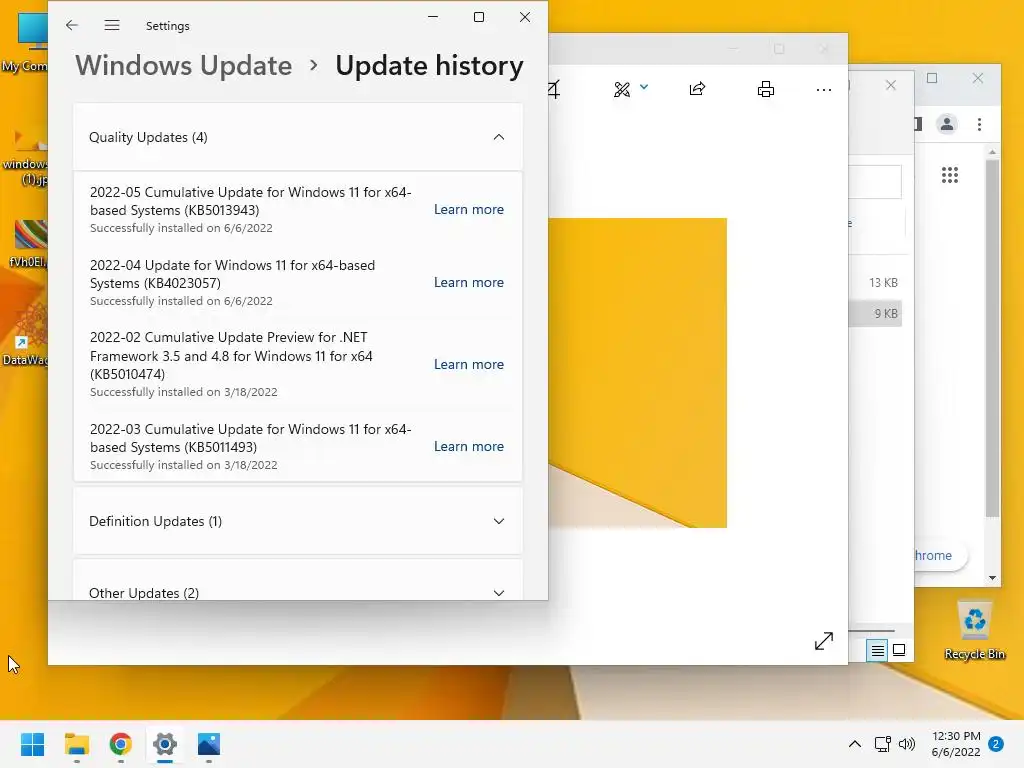The width and height of the screenshot is (1024, 768).
Task: Open the Photos app from the taskbar
Action: pyautogui.click(x=209, y=744)
